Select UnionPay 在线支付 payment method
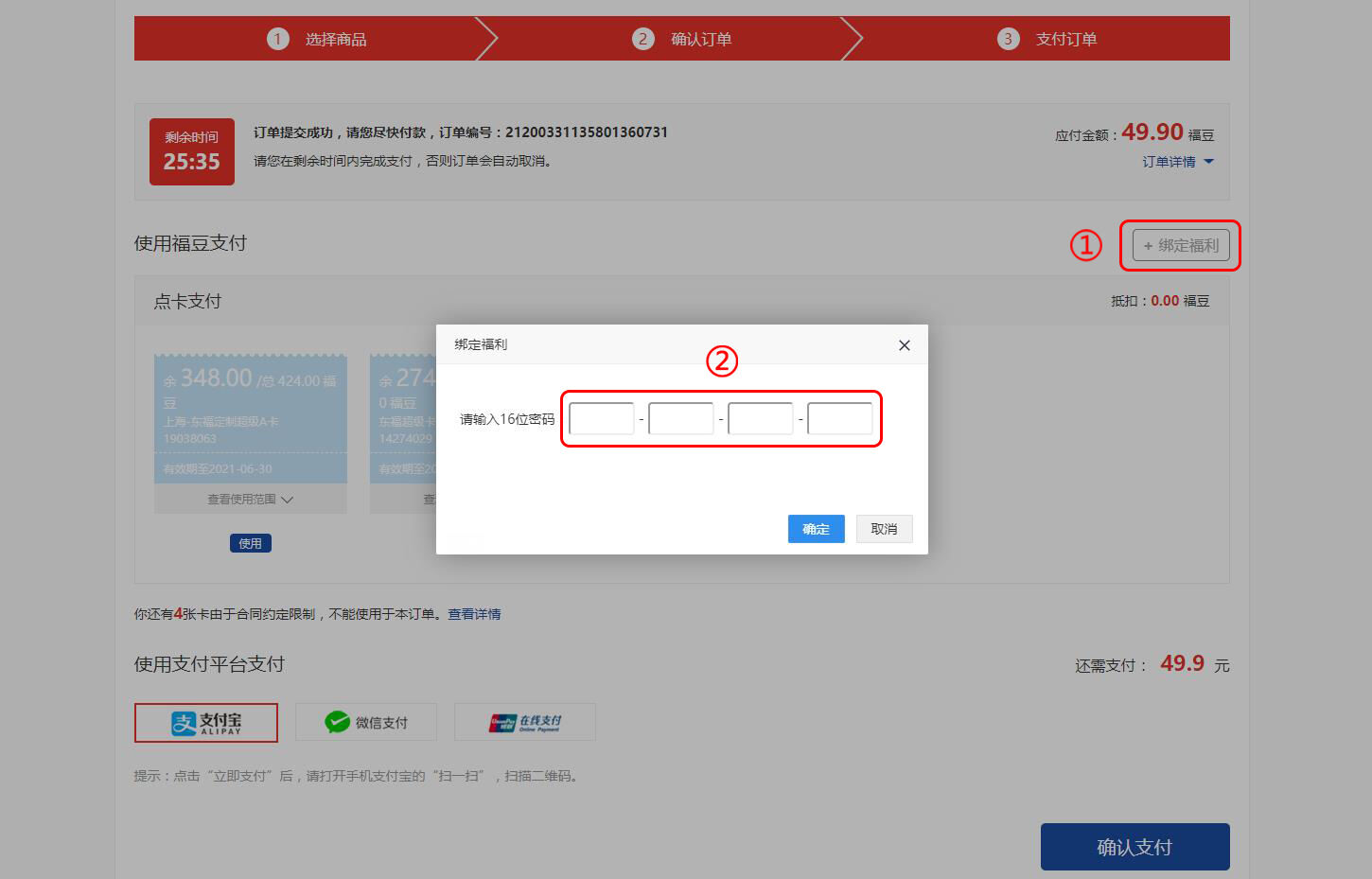This screenshot has height=879, width=1372. pyautogui.click(x=524, y=721)
